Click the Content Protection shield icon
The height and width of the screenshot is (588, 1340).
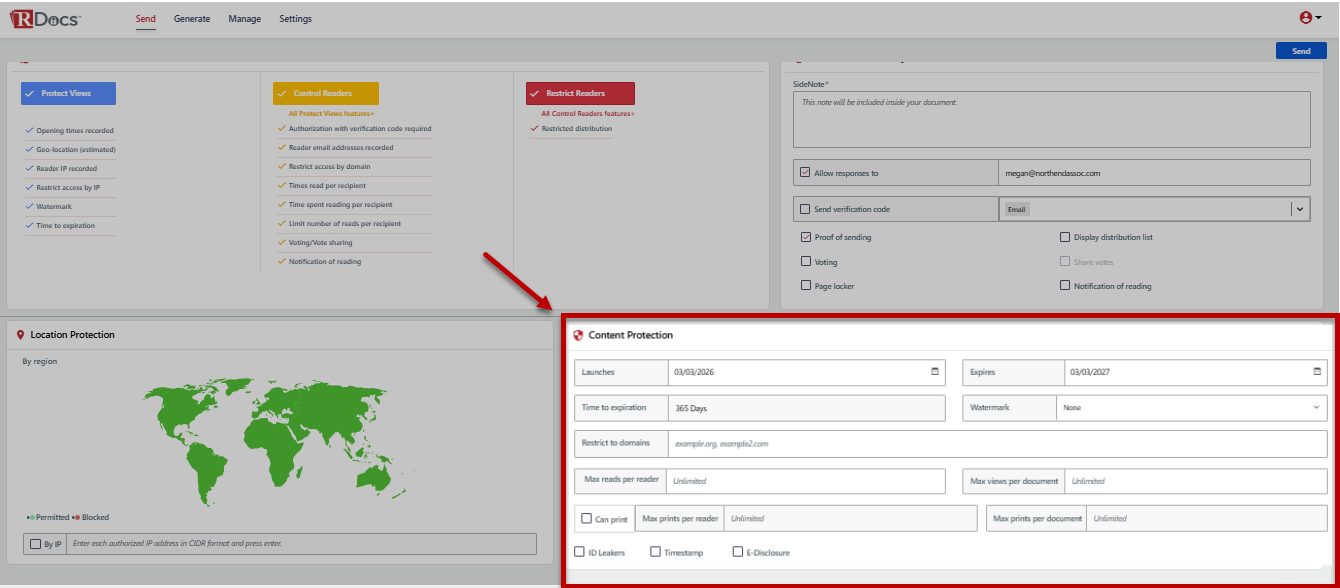[x=578, y=335]
